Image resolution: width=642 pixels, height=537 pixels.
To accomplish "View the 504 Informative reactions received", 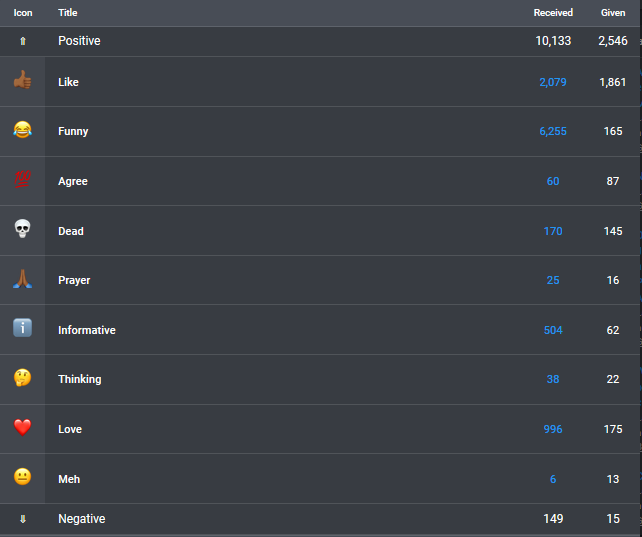I will (553, 330).
